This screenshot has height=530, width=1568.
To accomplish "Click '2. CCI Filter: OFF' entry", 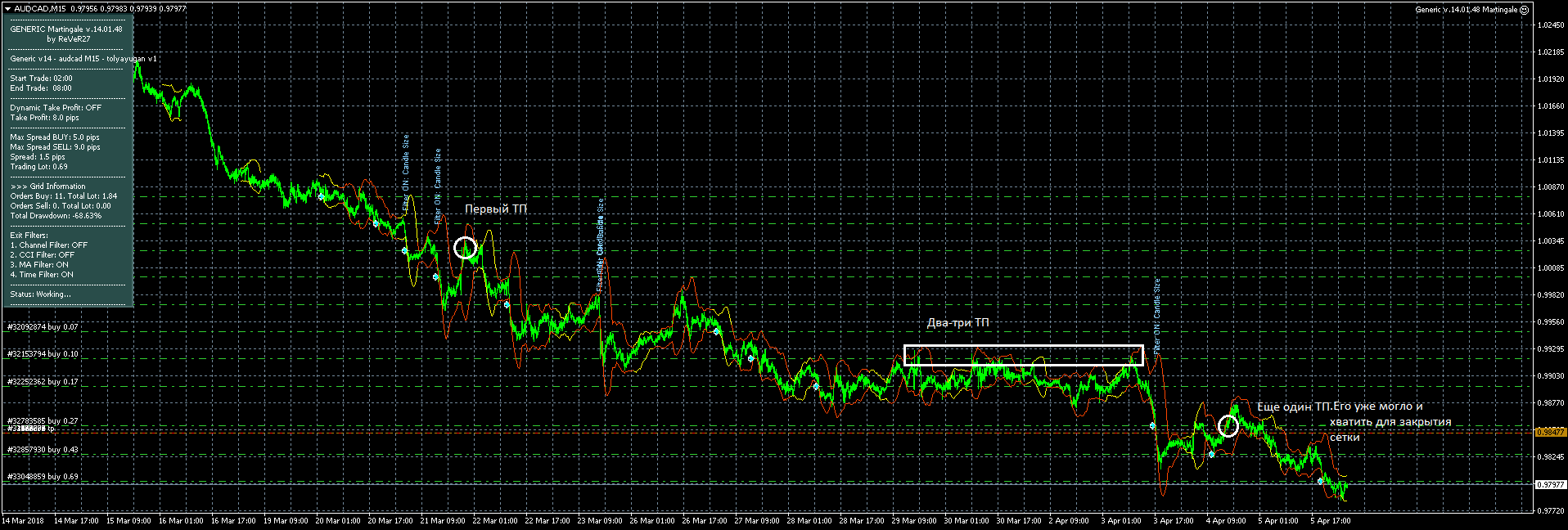I will tap(43, 255).
